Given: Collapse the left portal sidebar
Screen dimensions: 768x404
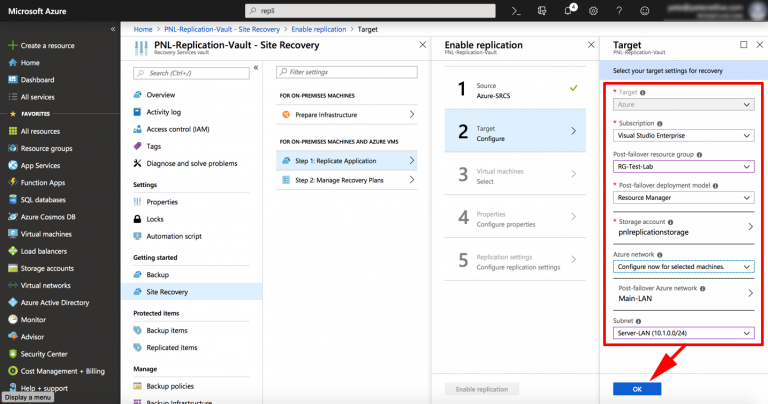Looking at the screenshot, I should pyautogui.click(x=113, y=29).
